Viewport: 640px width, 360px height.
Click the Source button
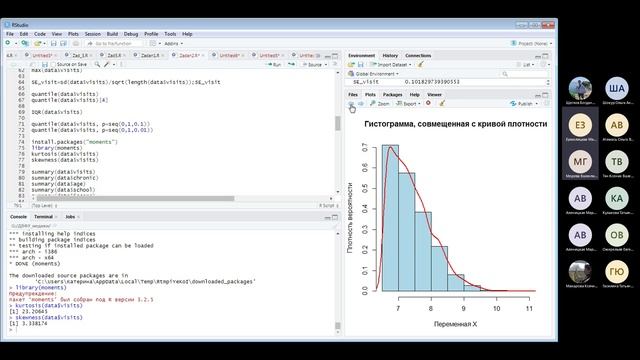point(312,64)
